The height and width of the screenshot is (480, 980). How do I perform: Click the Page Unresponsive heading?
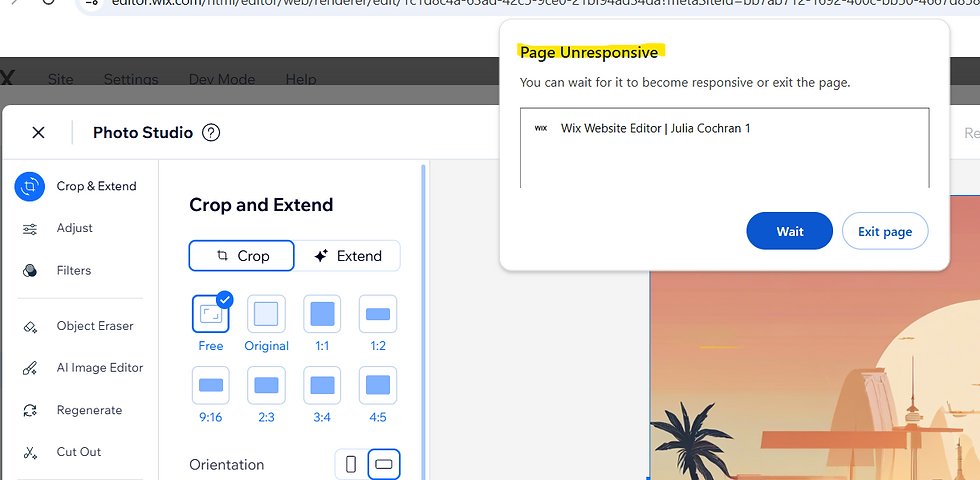click(589, 52)
